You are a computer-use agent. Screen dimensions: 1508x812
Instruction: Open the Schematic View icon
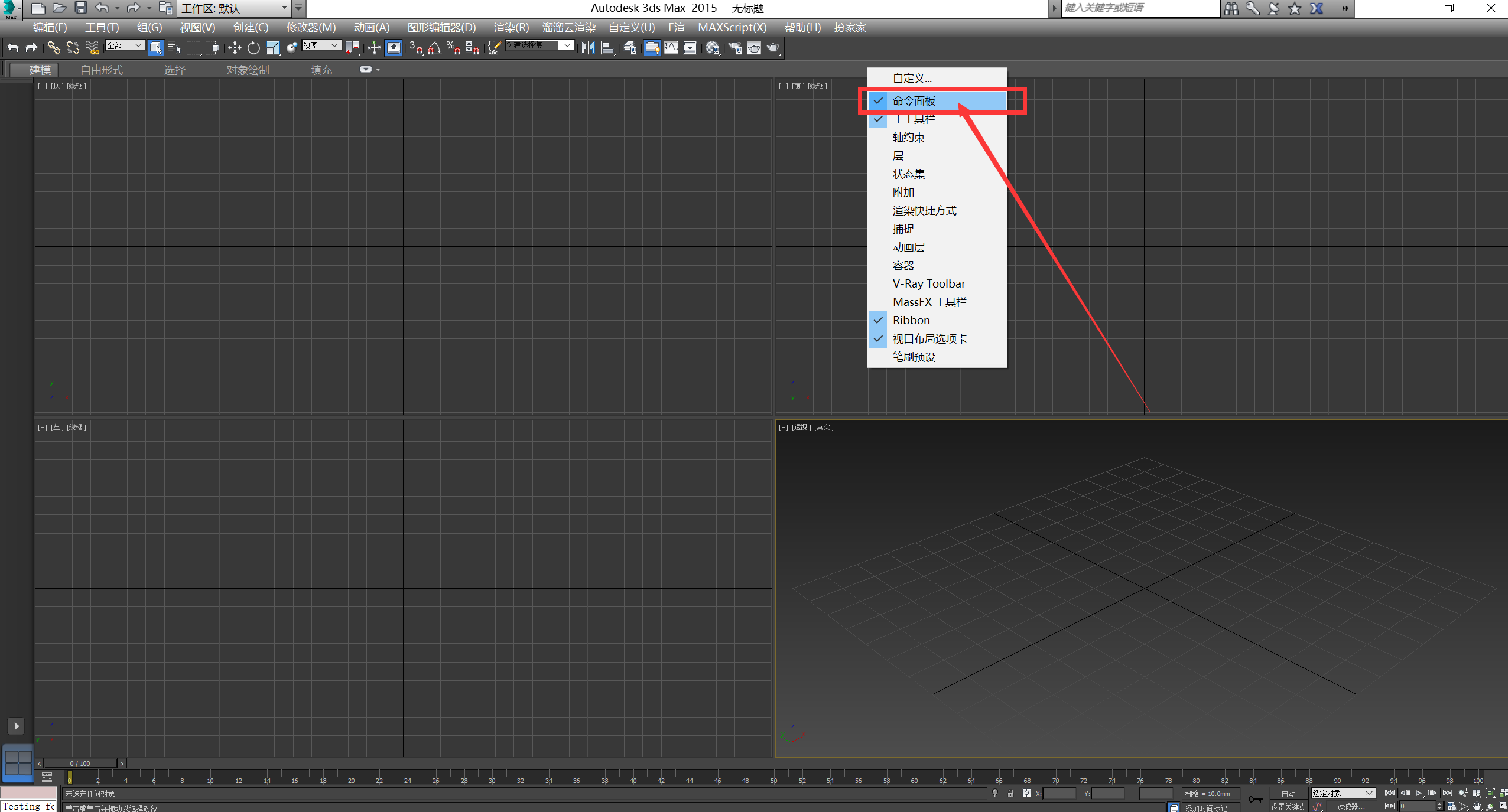tap(690, 48)
